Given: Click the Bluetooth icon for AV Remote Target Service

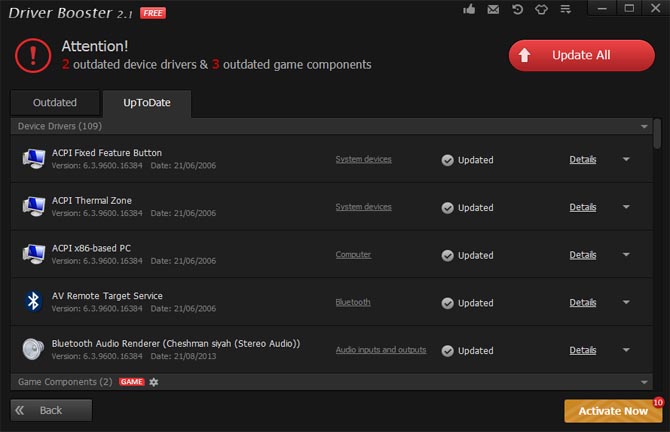Looking at the screenshot, I should coord(33,302).
